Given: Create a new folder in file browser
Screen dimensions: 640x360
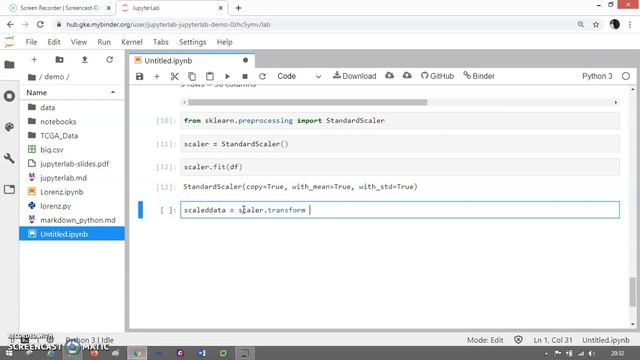Looking at the screenshot, I should (60, 60).
